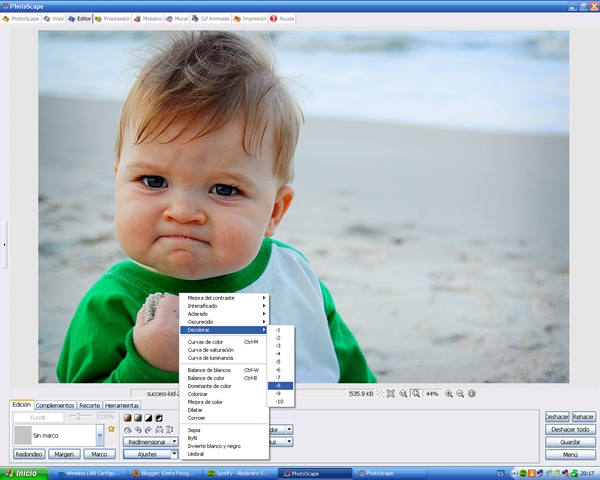Click the framed zoom magnifier icon
Image resolution: width=600 pixels, height=480 pixels.
(416, 393)
